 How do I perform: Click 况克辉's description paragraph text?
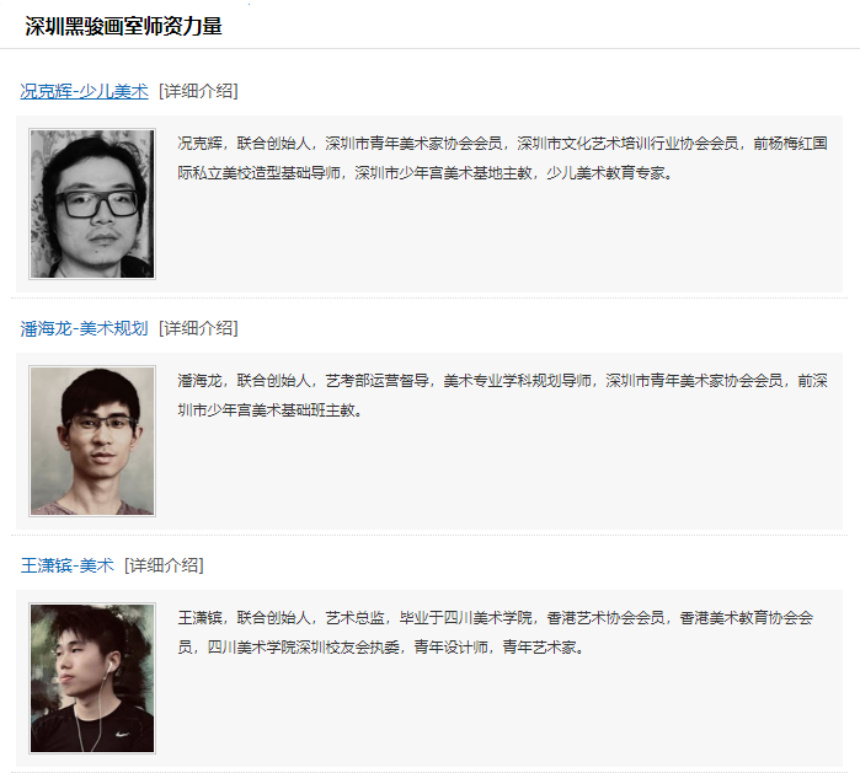pyautogui.click(x=502, y=159)
